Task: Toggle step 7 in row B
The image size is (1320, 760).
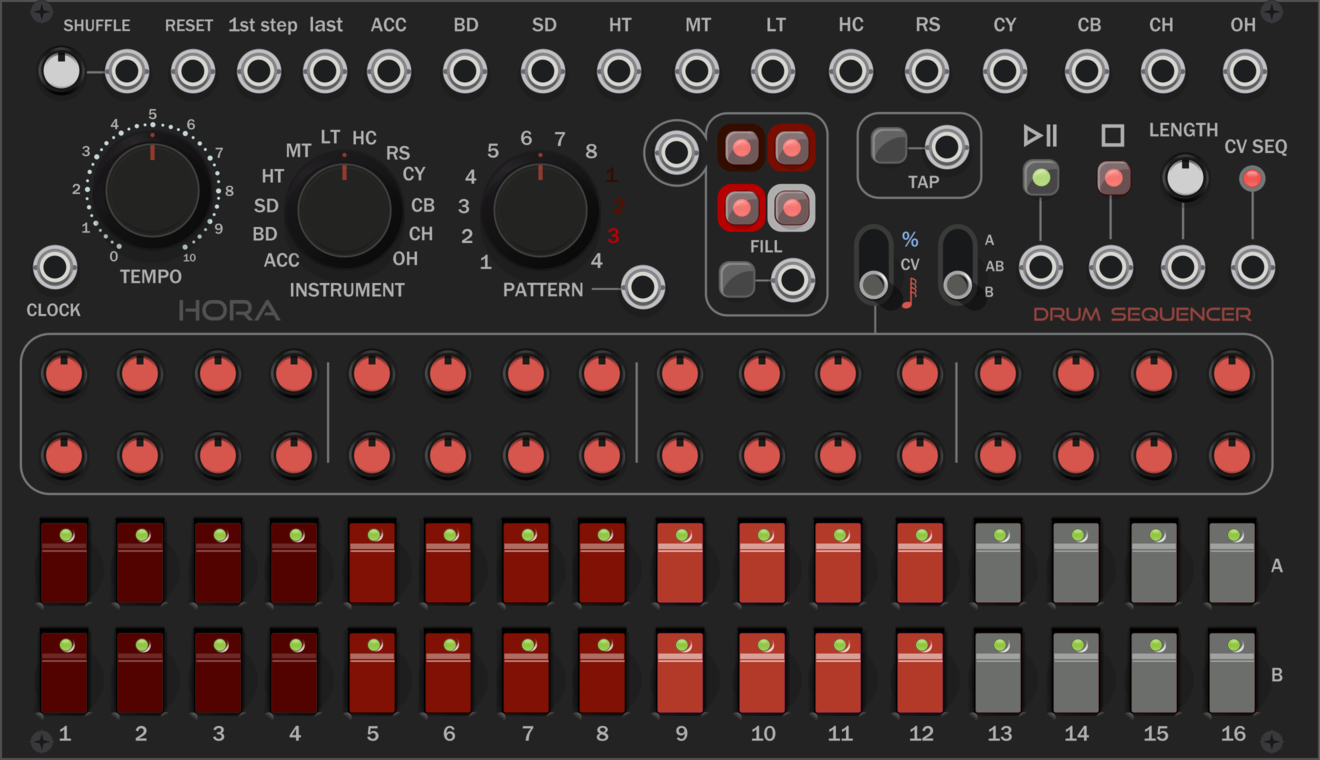Action: pyautogui.click(x=526, y=672)
